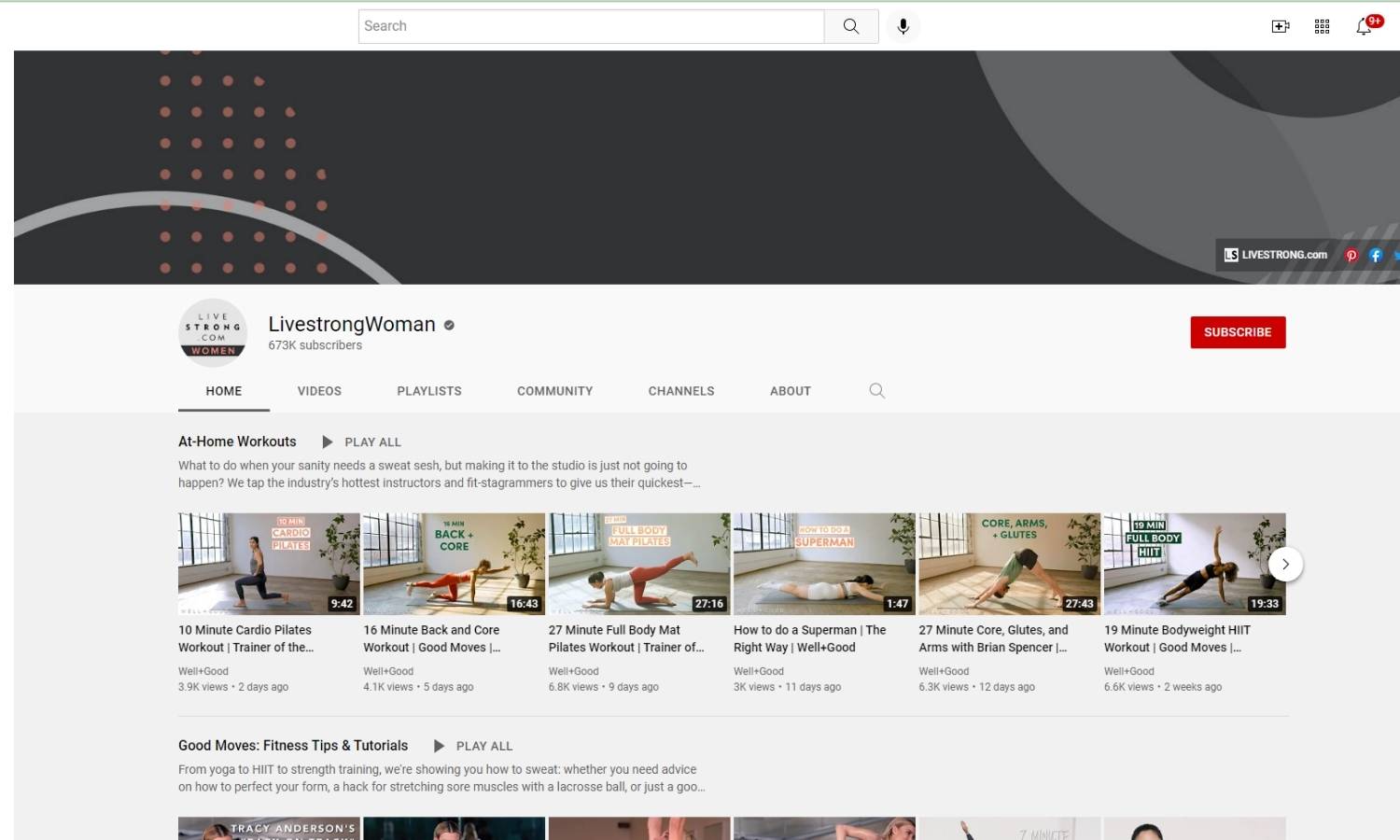Click title '10 Minute Cardio Pilates Workout'
Image resolution: width=1400 pixels, height=840 pixels.
pyautogui.click(x=246, y=638)
